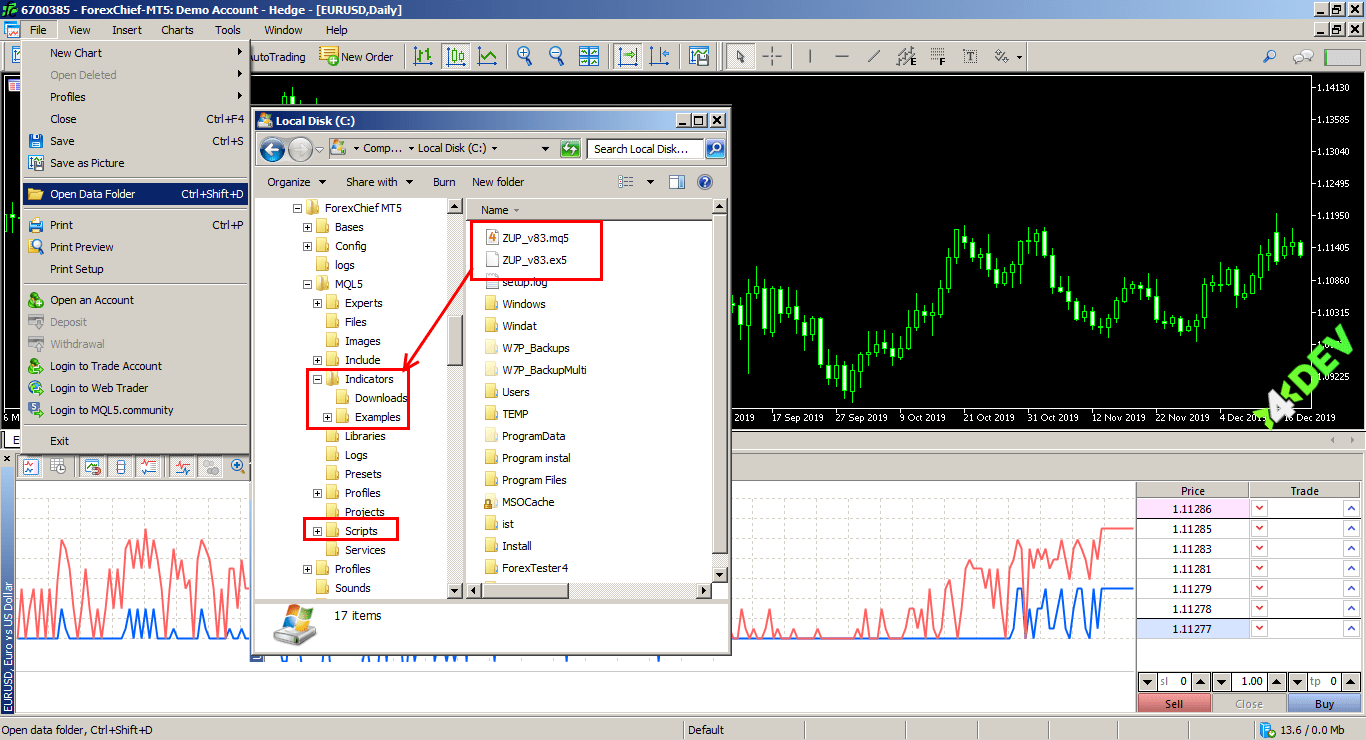The image size is (1366, 740).
Task: Expand the Experts folder tree node
Action: pos(318,303)
